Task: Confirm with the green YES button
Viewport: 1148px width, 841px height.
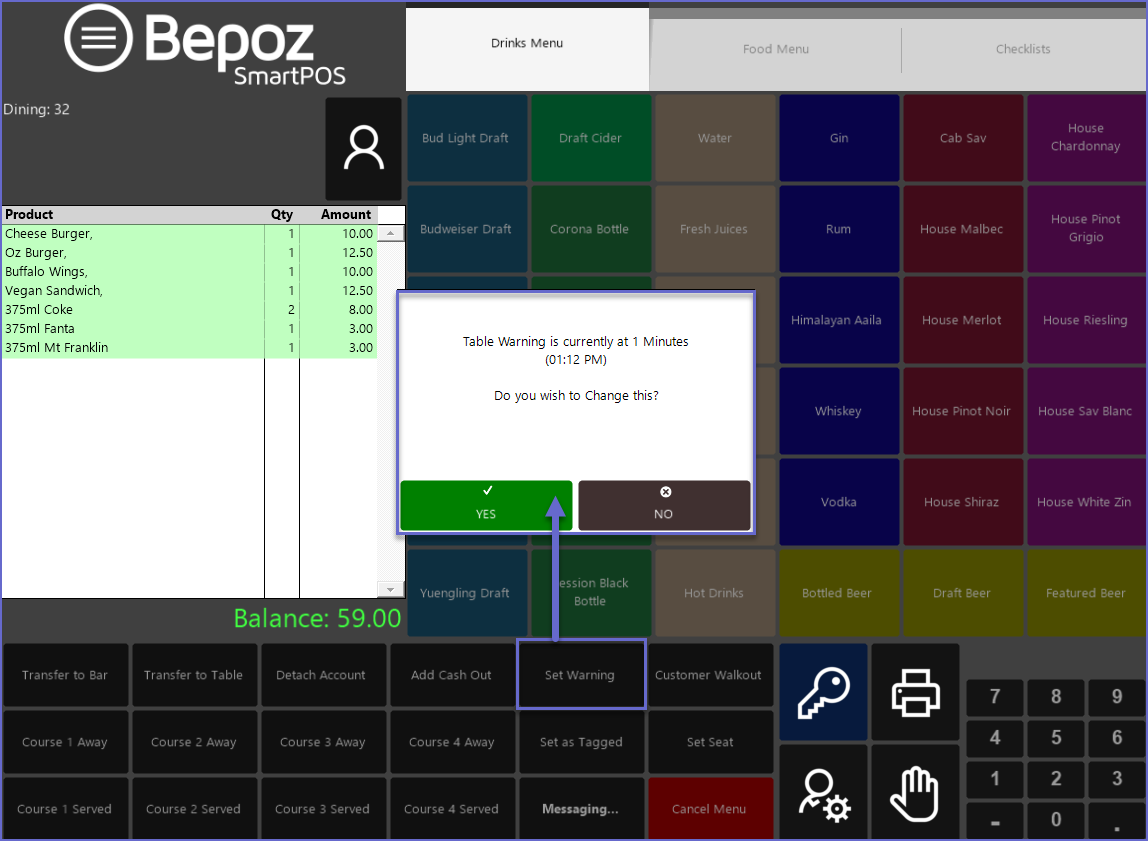Action: (x=486, y=505)
